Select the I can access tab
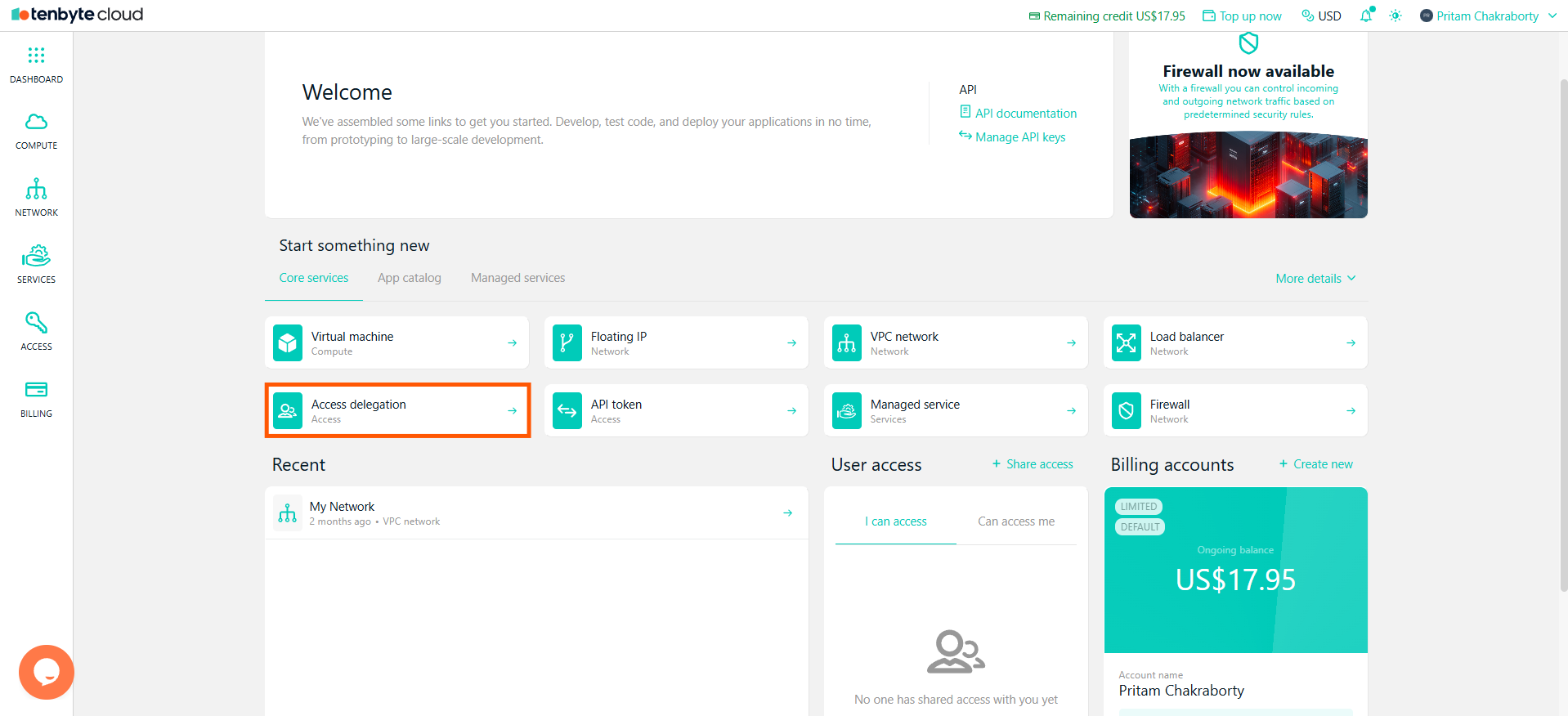Image resolution: width=1568 pixels, height=716 pixels. [896, 521]
